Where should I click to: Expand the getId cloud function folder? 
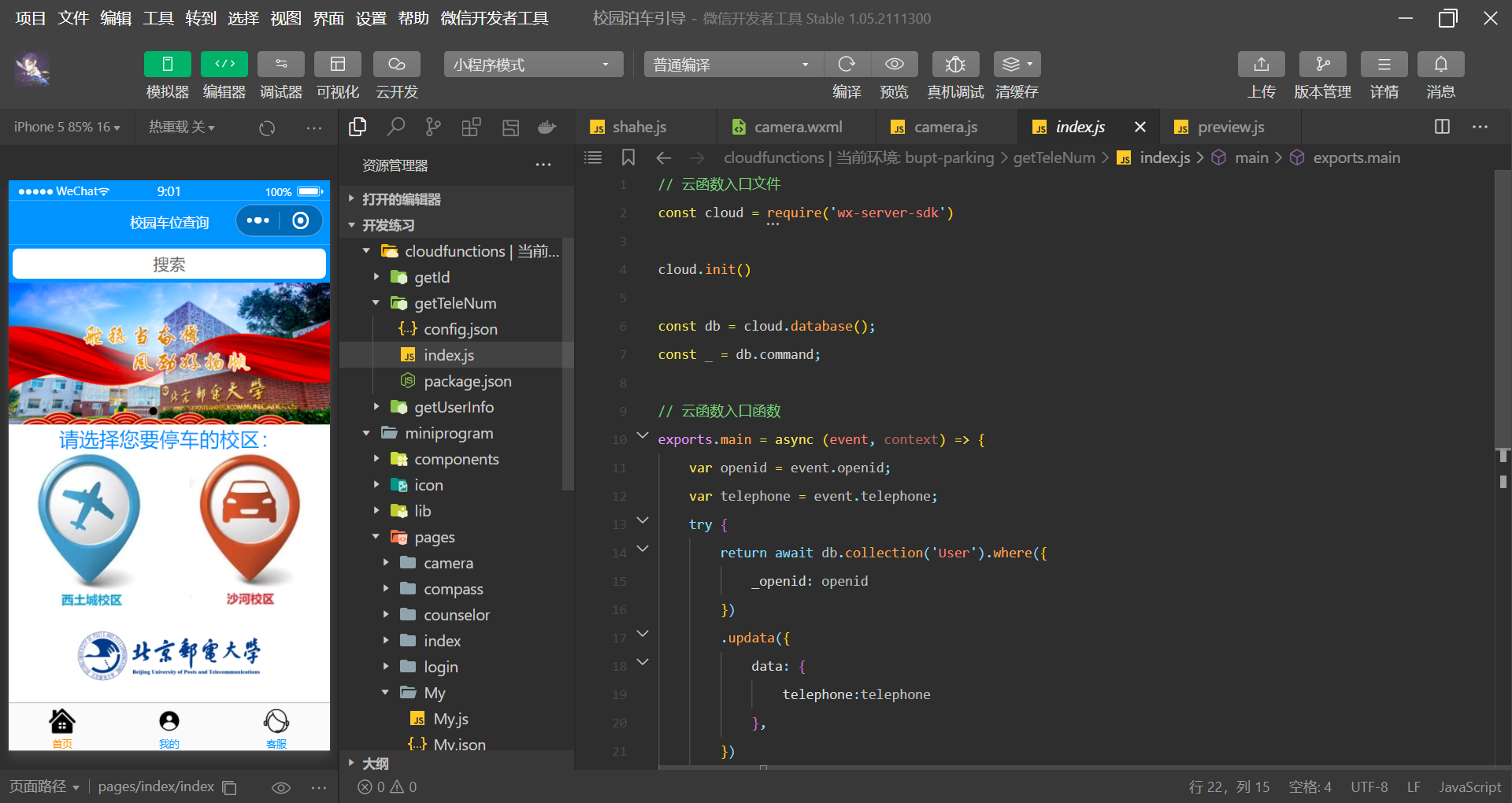click(x=450, y=277)
